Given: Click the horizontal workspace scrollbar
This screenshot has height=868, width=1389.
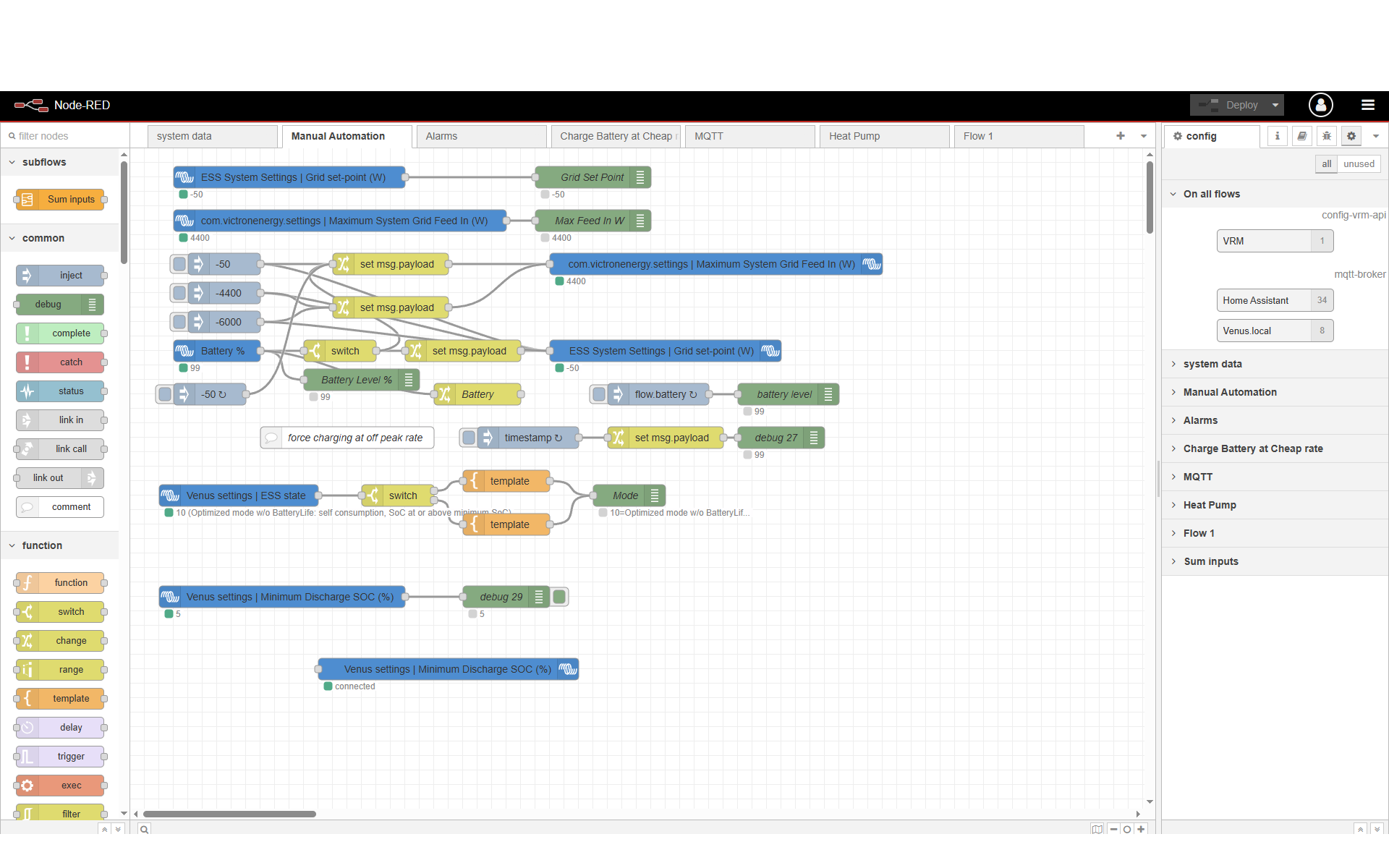Looking at the screenshot, I should coord(229,814).
